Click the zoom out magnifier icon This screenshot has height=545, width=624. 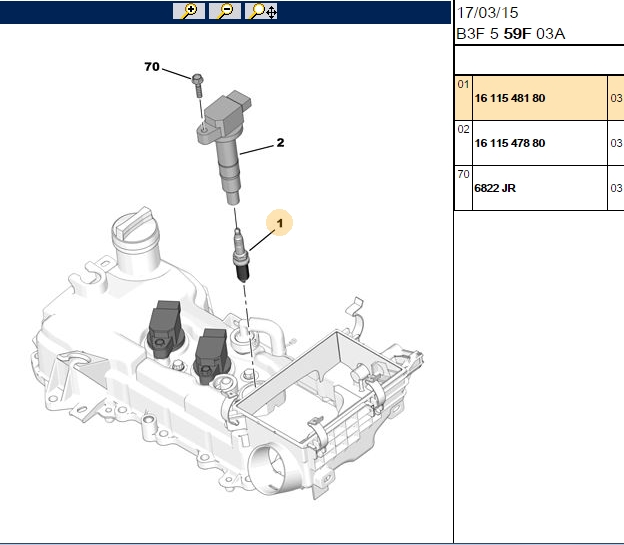225,11
